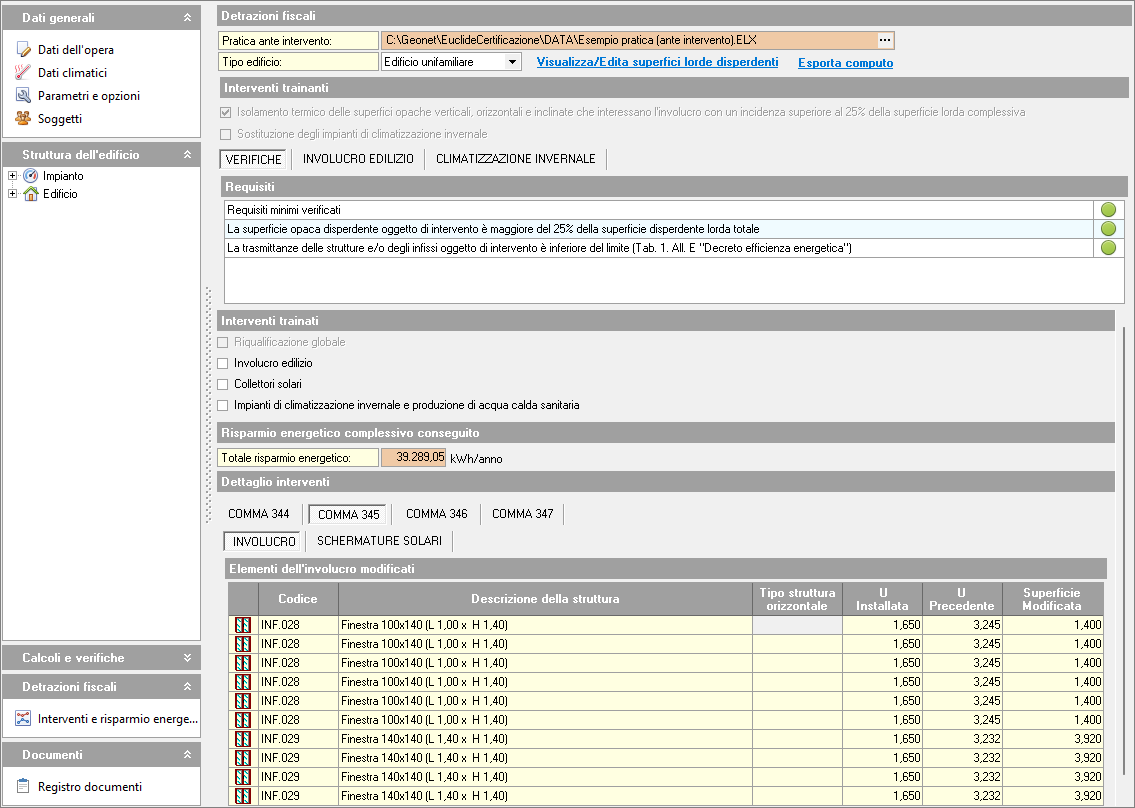Enable Collettori solari checkbox

tap(224, 385)
